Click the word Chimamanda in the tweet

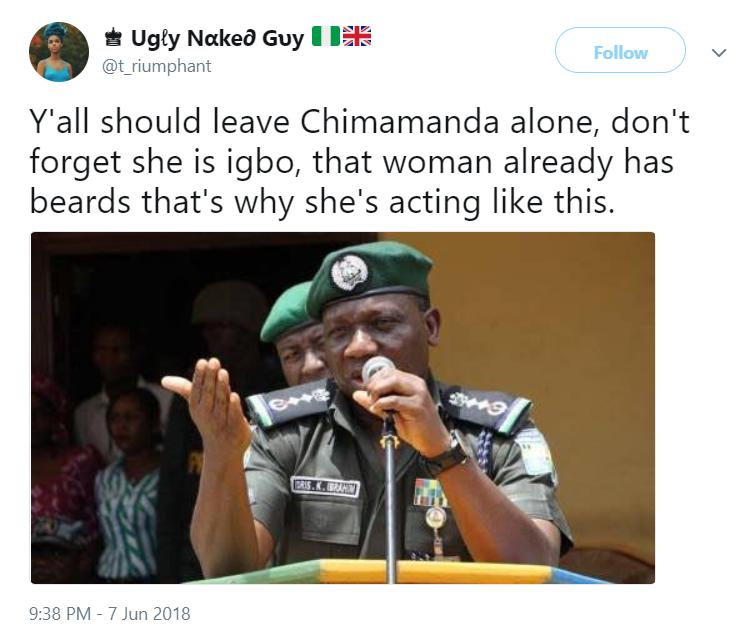(x=399, y=121)
